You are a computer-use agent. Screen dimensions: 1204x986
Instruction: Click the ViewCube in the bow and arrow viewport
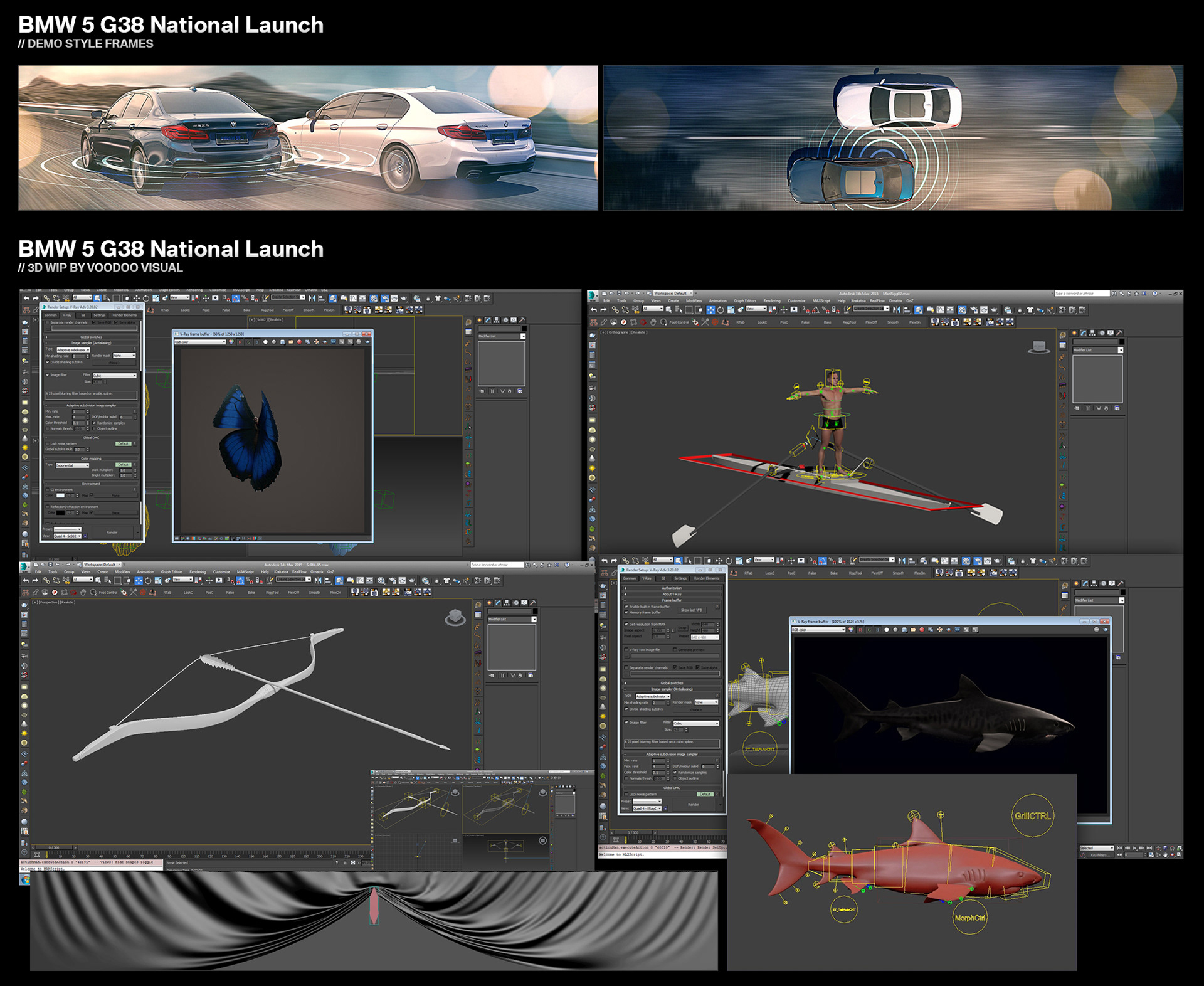coord(455,617)
